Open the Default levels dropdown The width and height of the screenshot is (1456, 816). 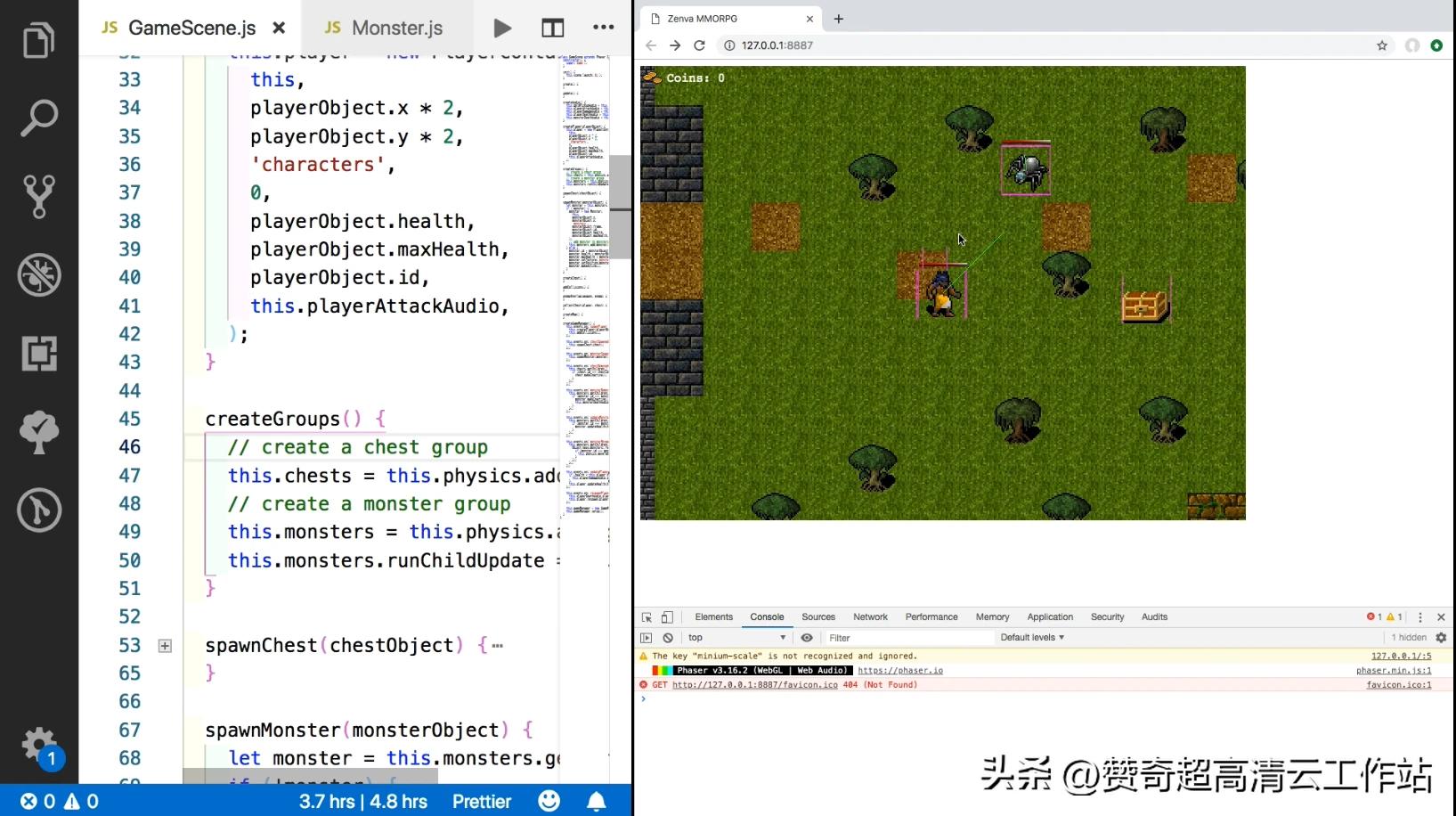tap(1032, 638)
